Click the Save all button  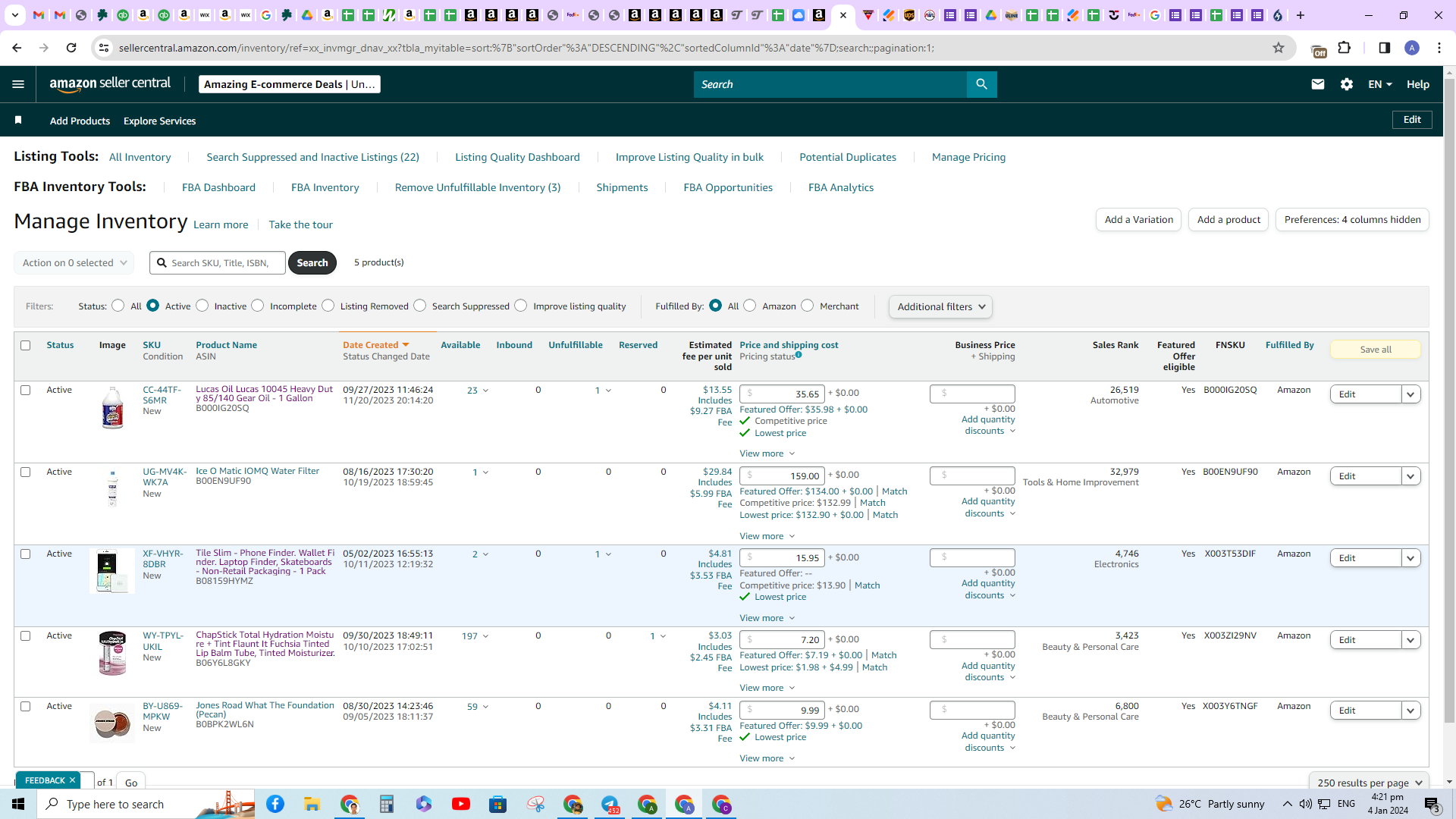pyautogui.click(x=1375, y=350)
